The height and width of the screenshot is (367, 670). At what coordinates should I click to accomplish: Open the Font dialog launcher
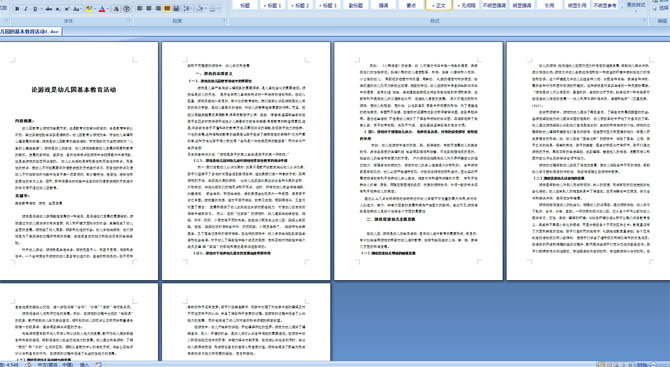coord(129,20)
